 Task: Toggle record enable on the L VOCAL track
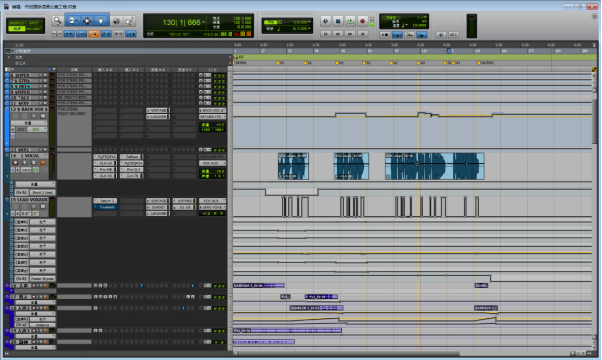pyautogui.click(x=16, y=163)
